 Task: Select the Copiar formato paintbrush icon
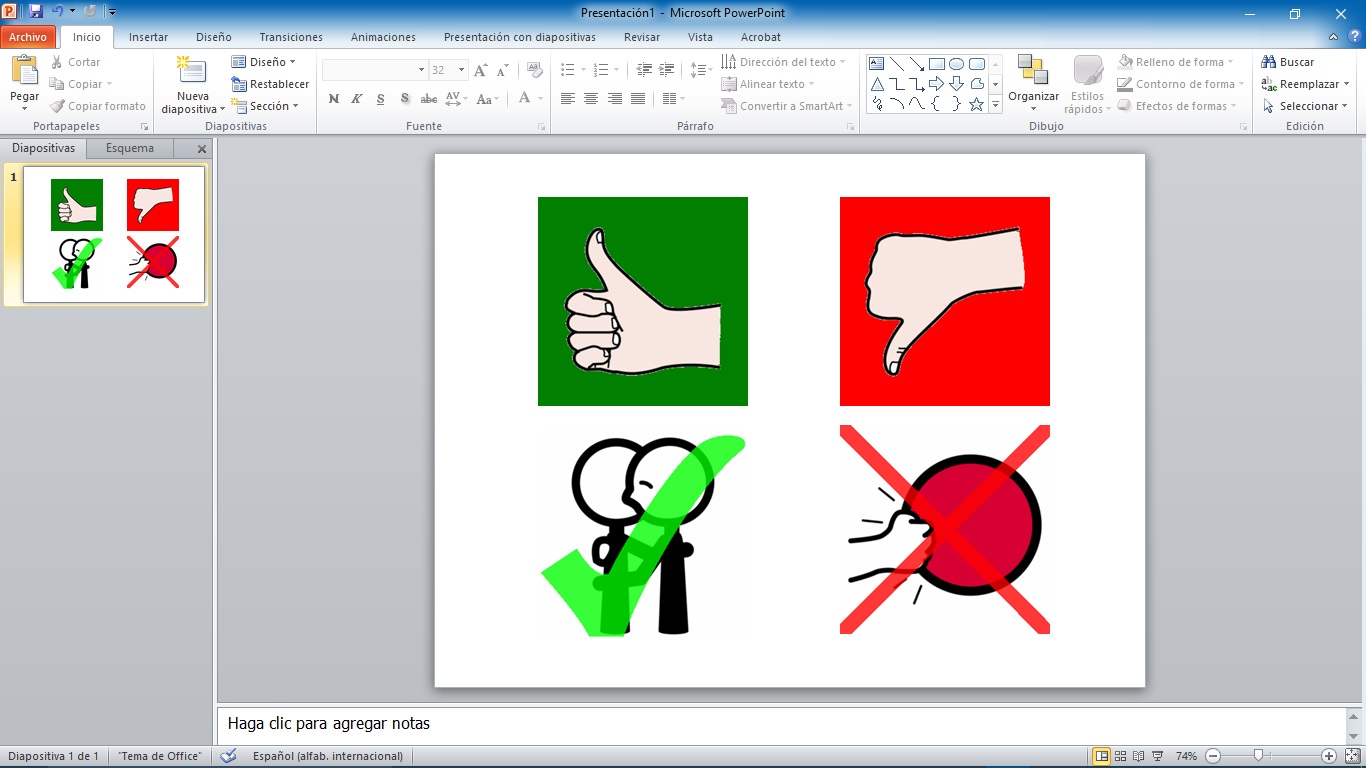[x=55, y=105]
